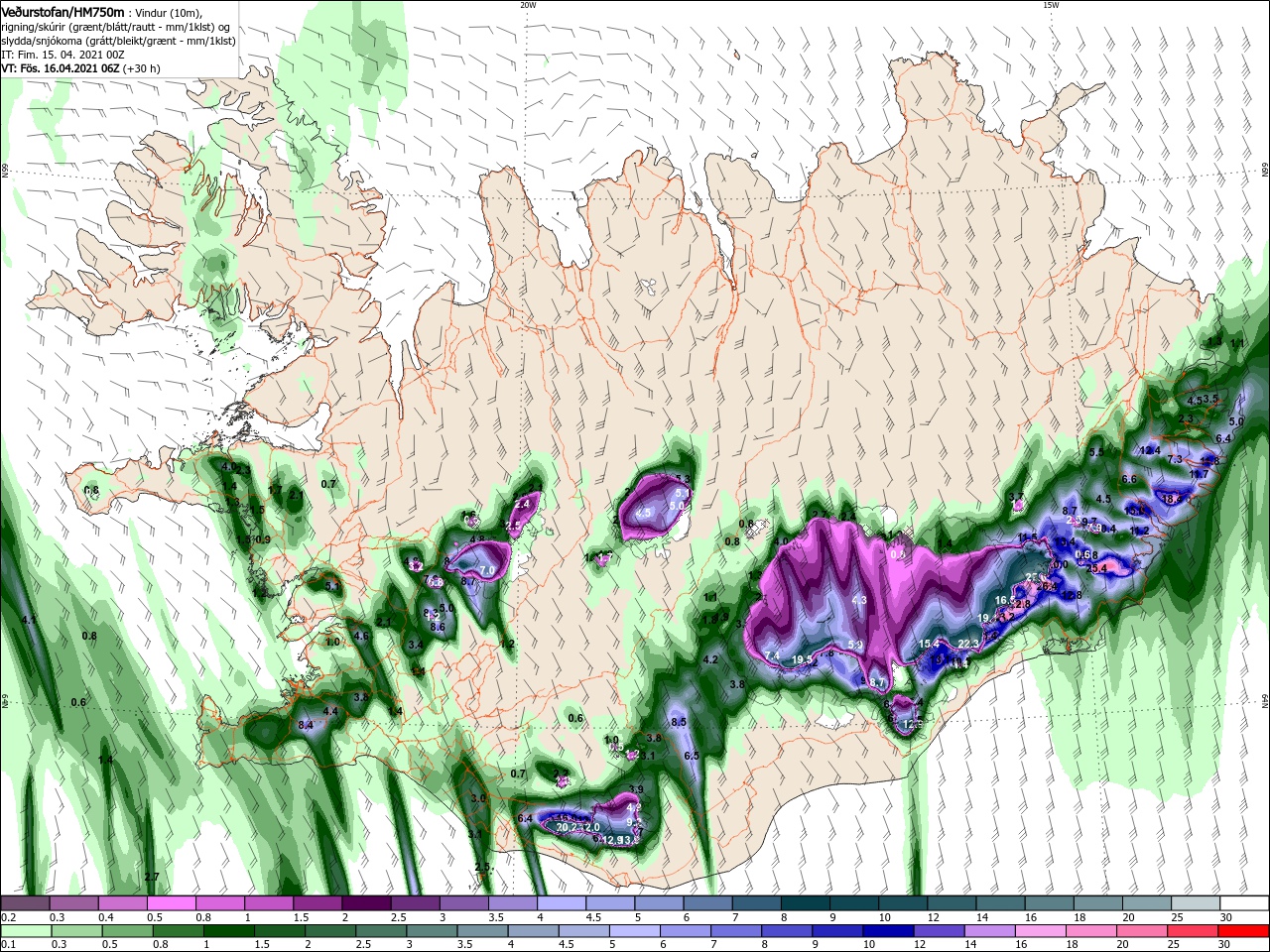Click the palest green first swatch of the rain scale
The height and width of the screenshot is (952, 1270).
click(24, 931)
